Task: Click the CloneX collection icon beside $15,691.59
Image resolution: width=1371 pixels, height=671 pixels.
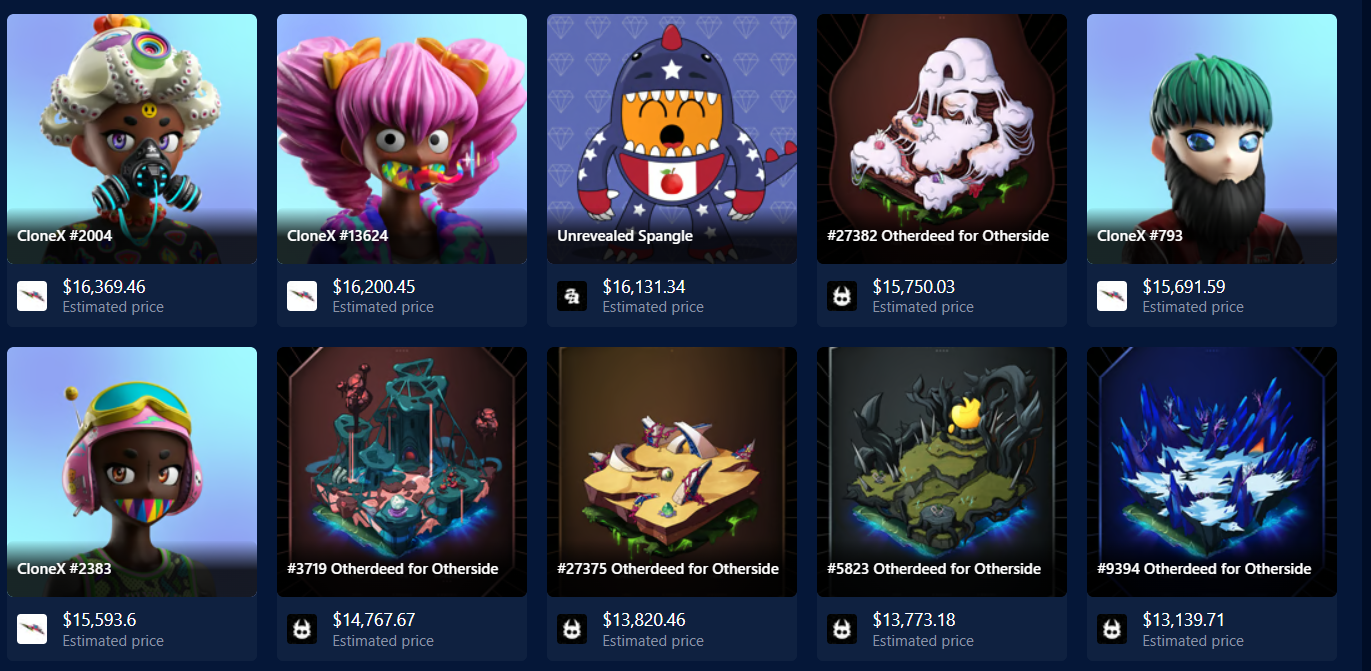Action: click(1112, 296)
